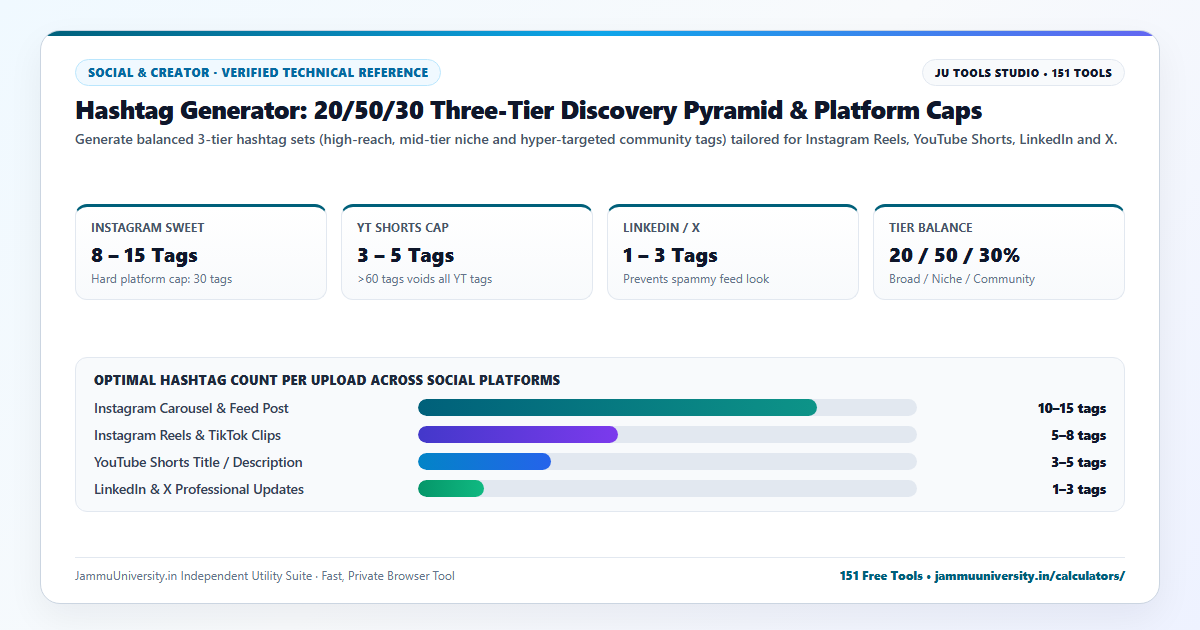1200x630 pixels.
Task: Click the Social & Creator verified reference badge
Action: (258, 72)
